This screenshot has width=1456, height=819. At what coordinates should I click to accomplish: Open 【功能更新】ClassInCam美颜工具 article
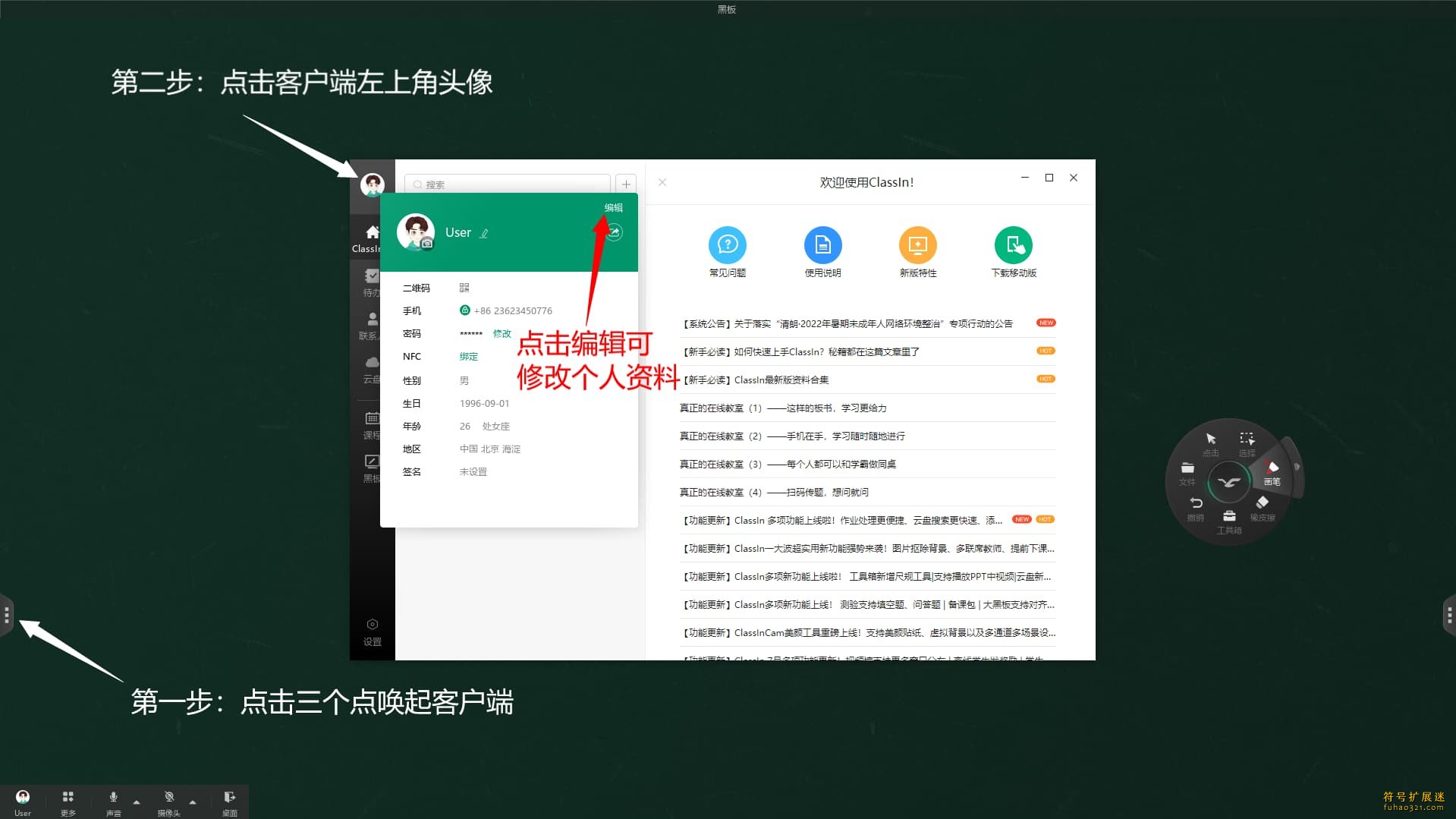[866, 632]
